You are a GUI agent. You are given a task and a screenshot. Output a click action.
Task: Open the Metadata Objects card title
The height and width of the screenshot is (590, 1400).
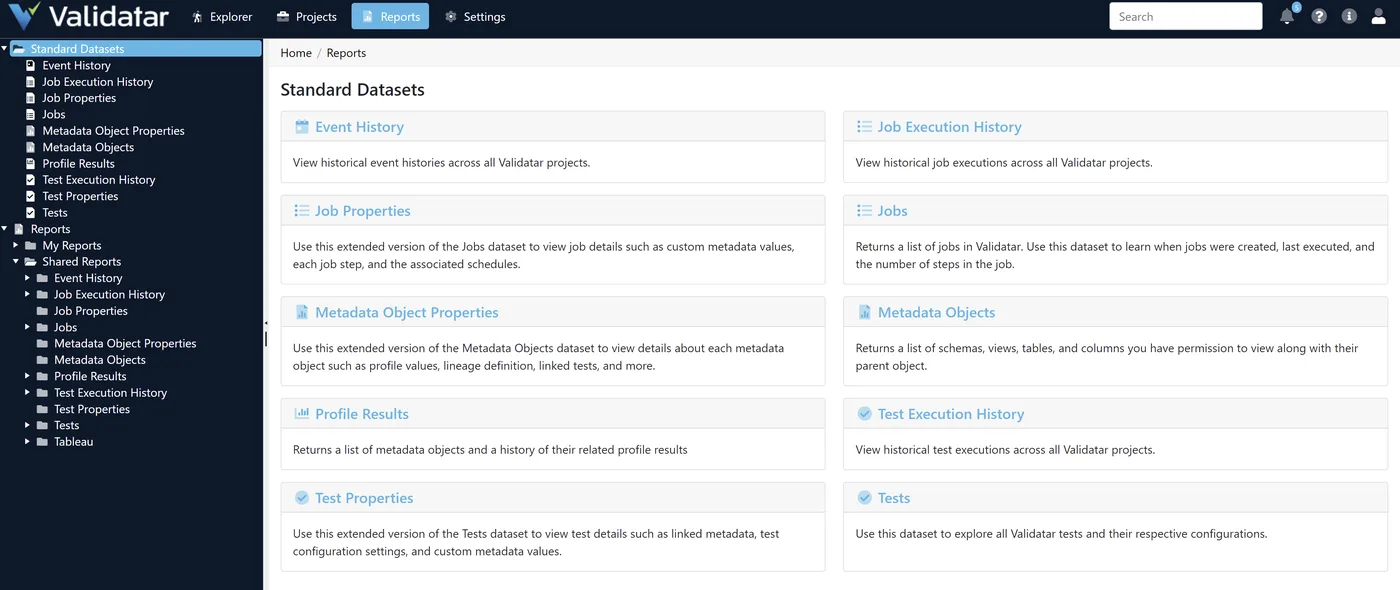pos(936,312)
